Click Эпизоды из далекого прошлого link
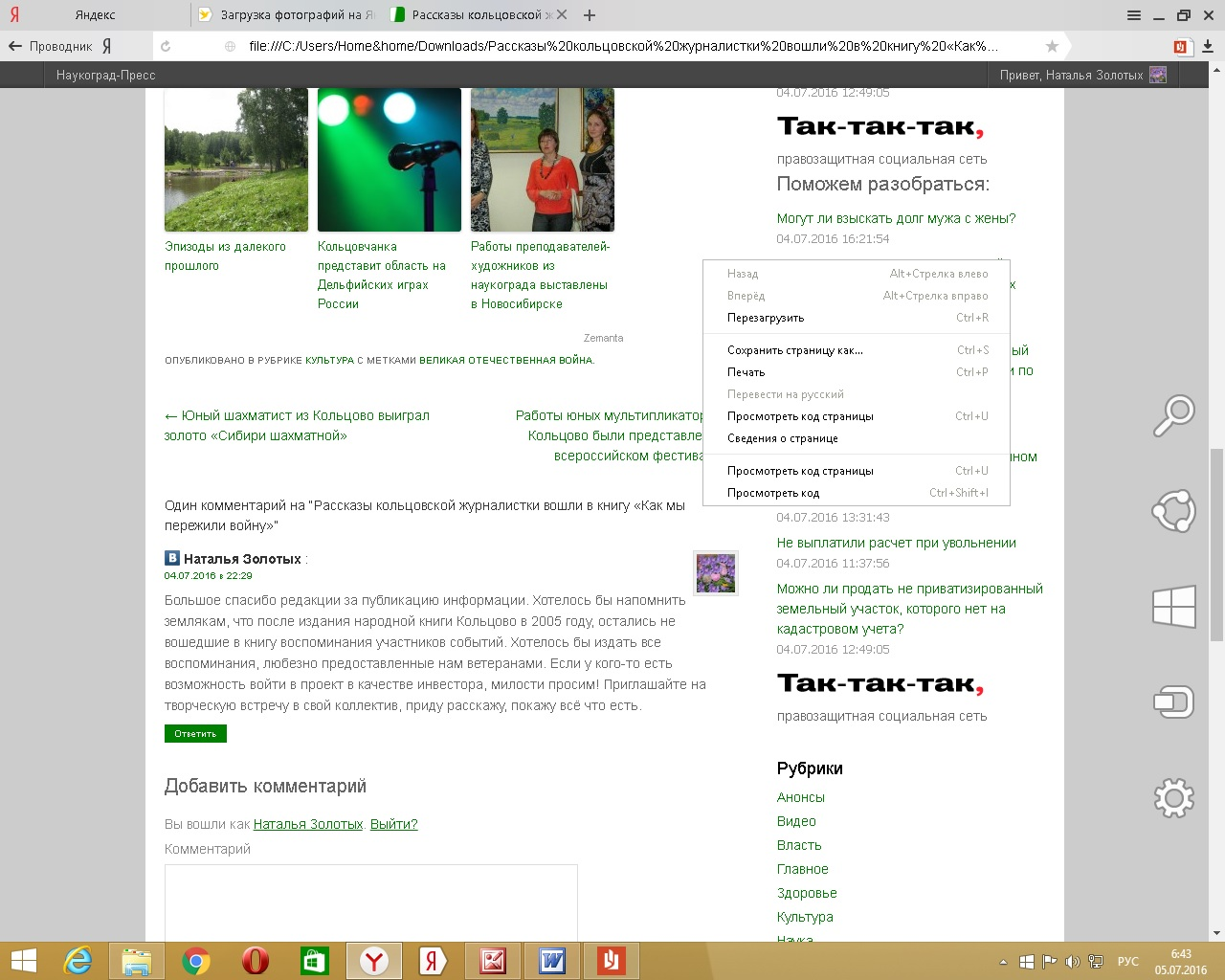The width and height of the screenshot is (1225, 980). [225, 256]
